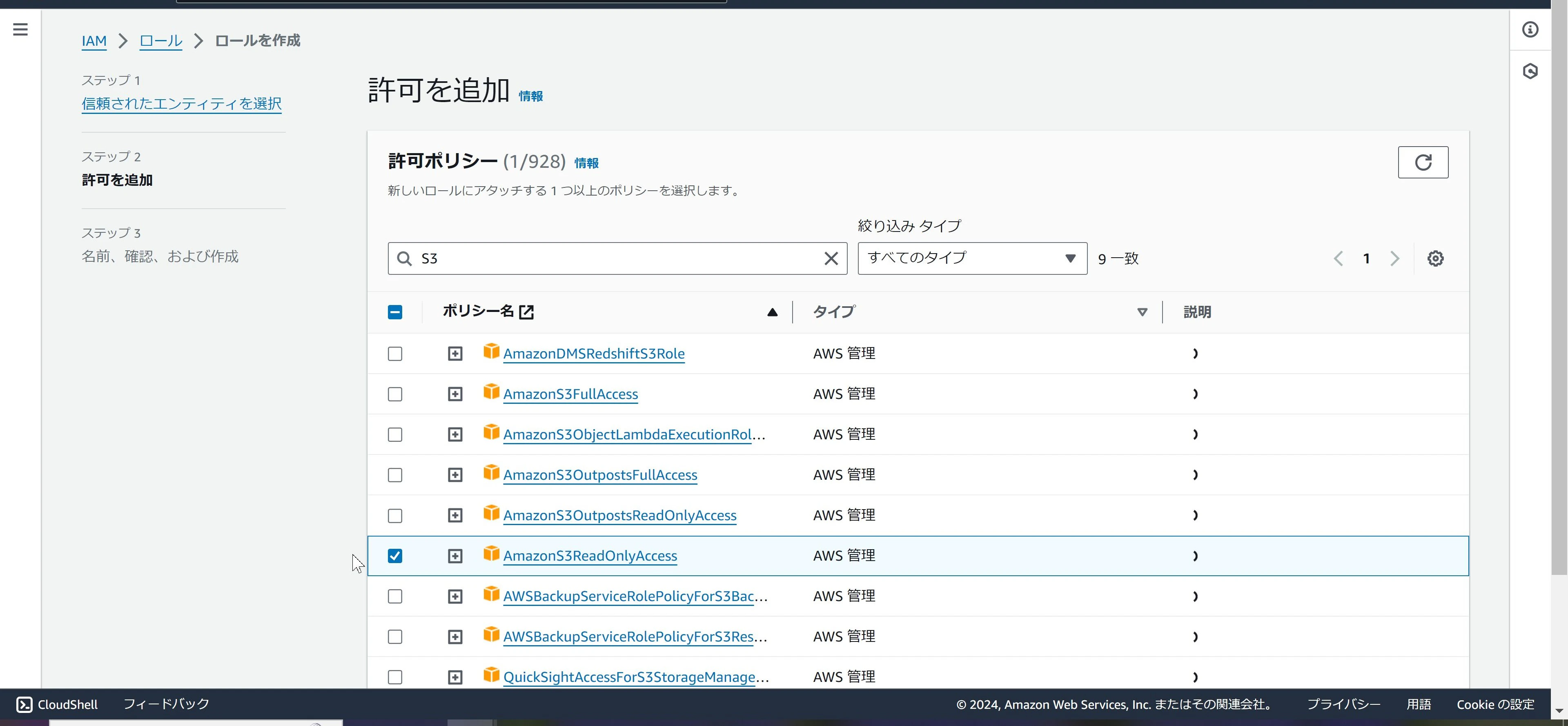
Task: Navigate to ロール breadcrumb
Action: coord(161,41)
